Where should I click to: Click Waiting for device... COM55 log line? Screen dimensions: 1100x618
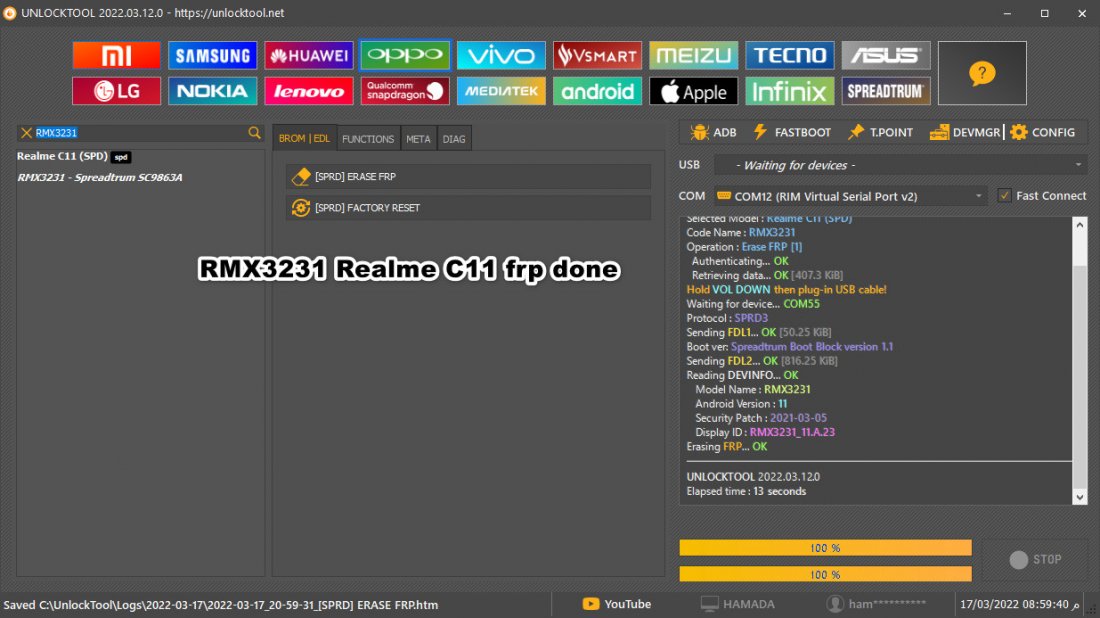[753, 304]
